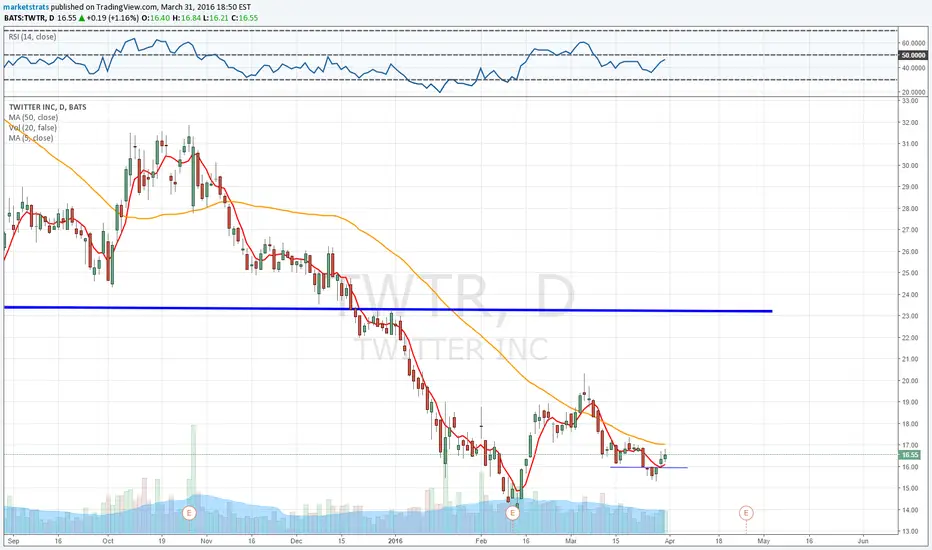The height and width of the screenshot is (550, 932).
Task: Click the 20.00 price axis label
Action: pyautogui.click(x=910, y=381)
